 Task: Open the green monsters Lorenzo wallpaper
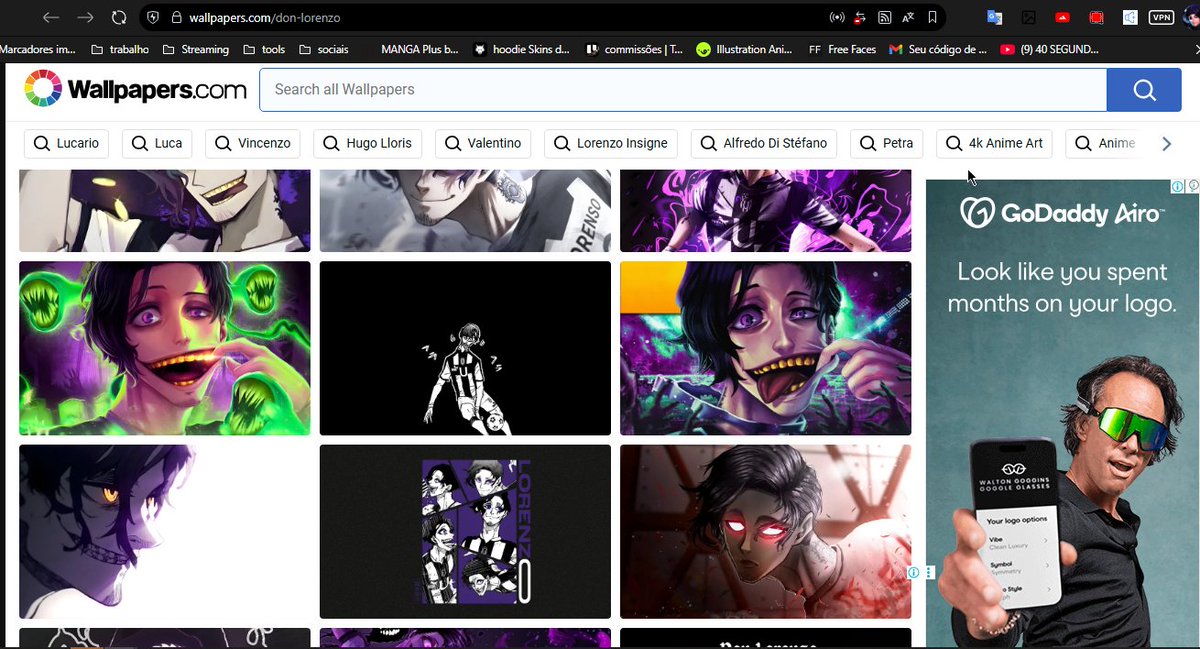click(x=165, y=348)
